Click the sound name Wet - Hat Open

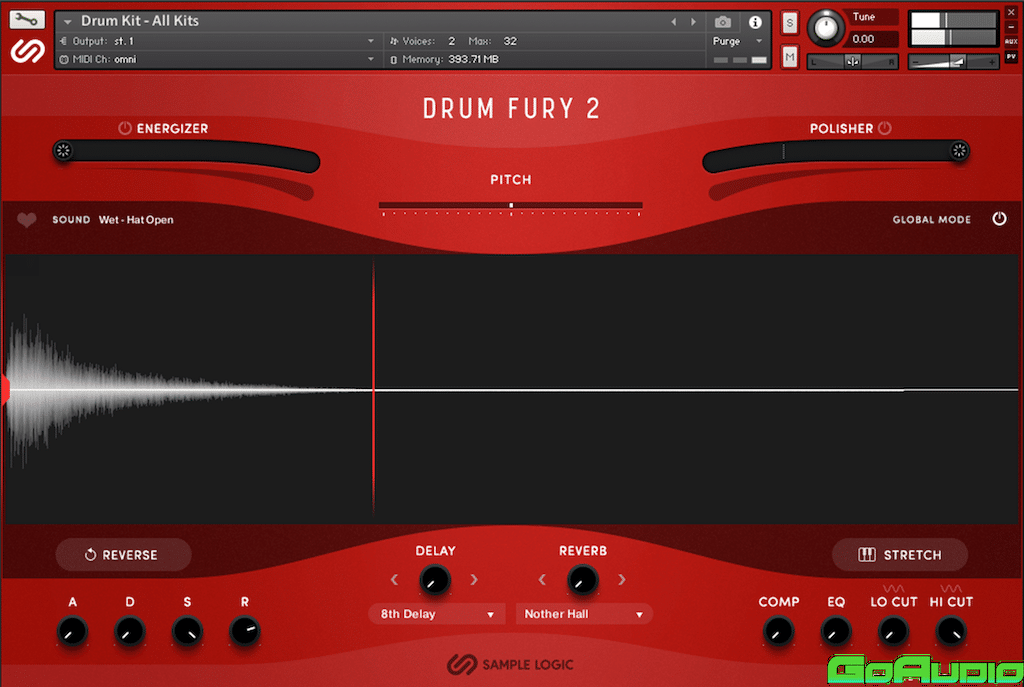click(x=136, y=220)
